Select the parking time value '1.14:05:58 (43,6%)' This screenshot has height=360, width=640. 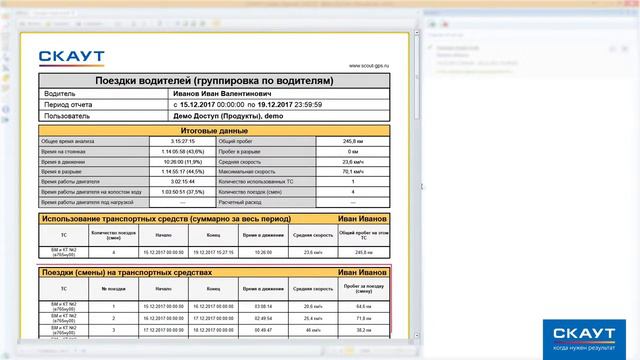(182, 152)
